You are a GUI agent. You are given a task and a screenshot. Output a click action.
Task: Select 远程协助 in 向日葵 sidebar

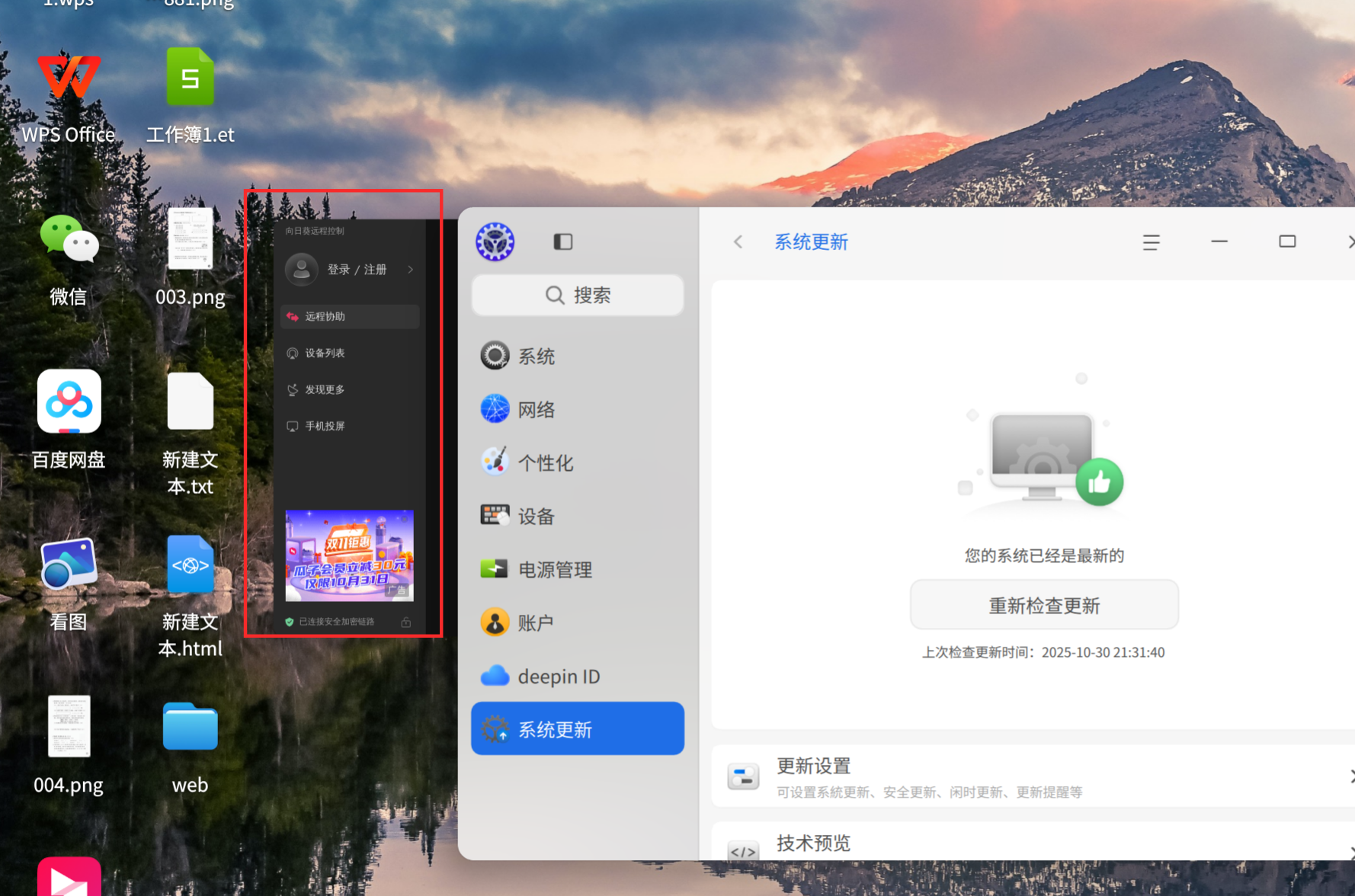[351, 317]
